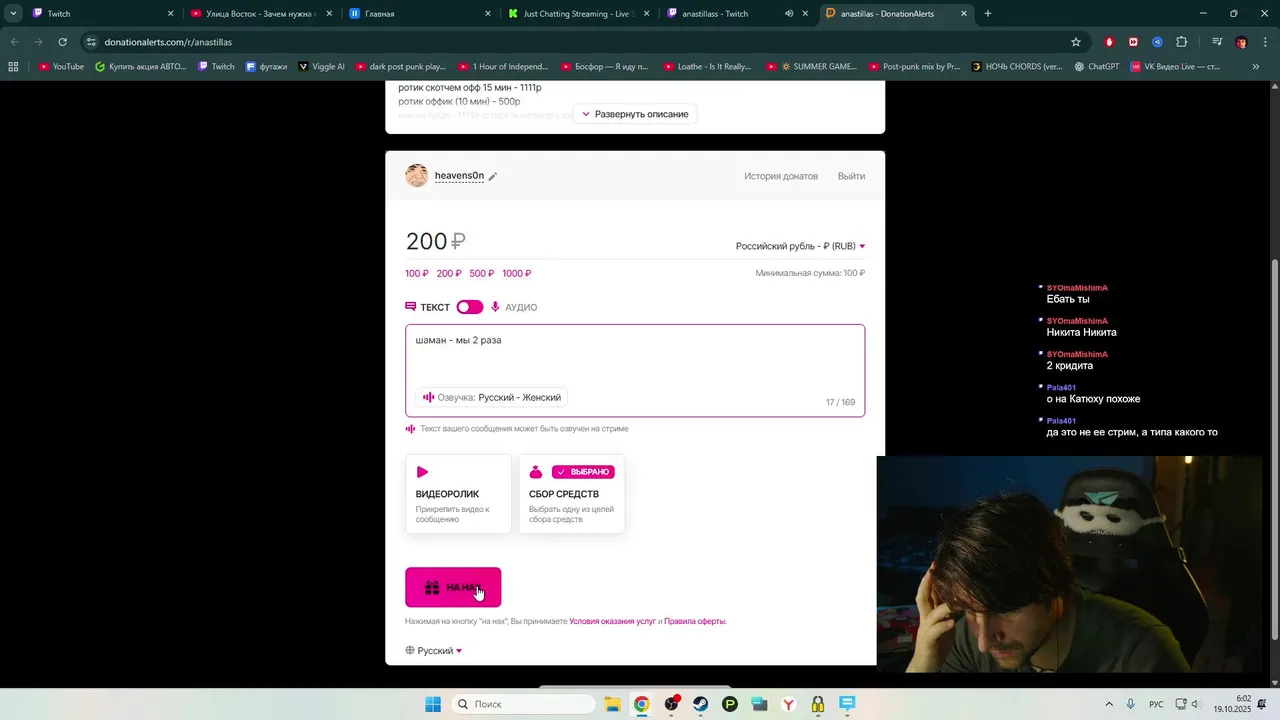Switch to the Главная tab
1280x720 pixels.
[x=420, y=14]
